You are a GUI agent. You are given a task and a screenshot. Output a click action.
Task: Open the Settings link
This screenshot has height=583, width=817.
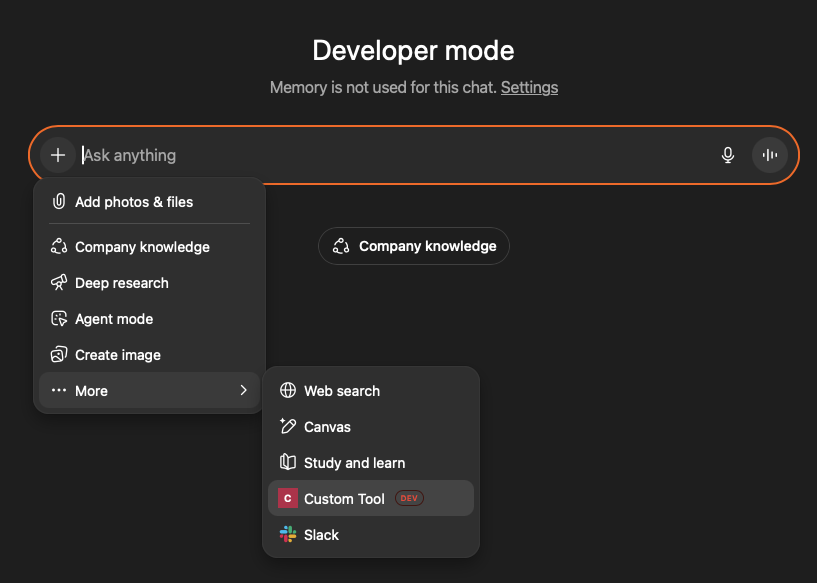pos(529,88)
